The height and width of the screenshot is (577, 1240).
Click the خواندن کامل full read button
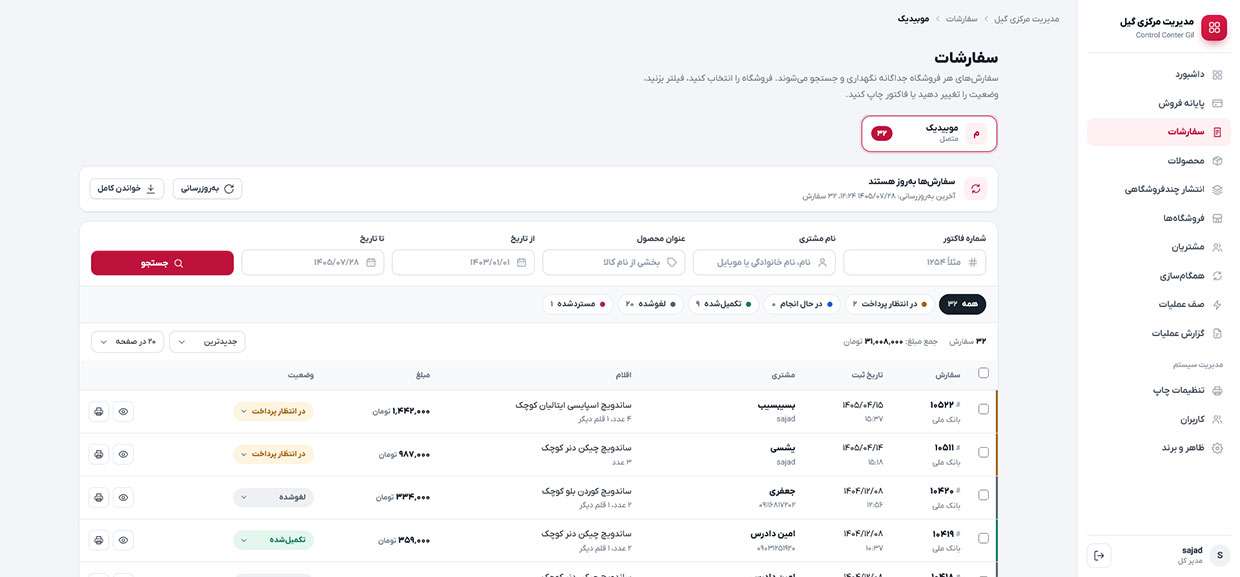point(127,188)
